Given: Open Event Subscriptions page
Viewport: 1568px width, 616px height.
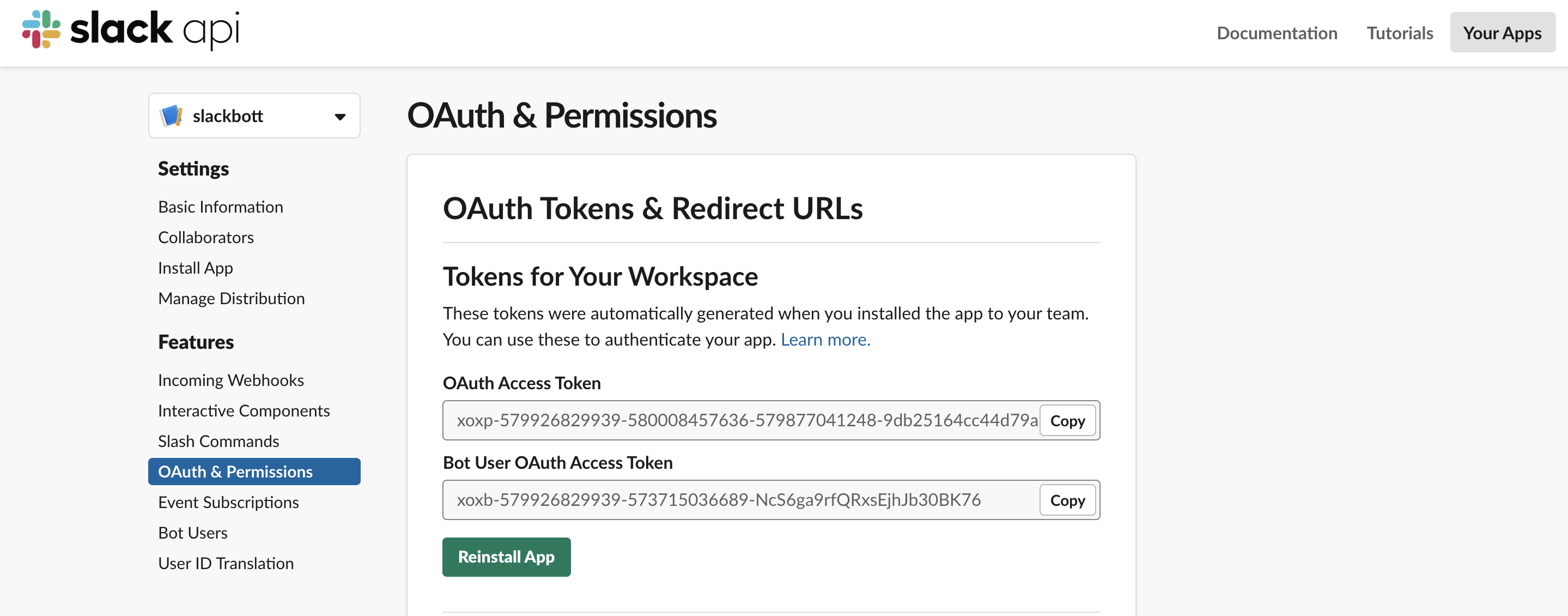Looking at the screenshot, I should point(228,502).
